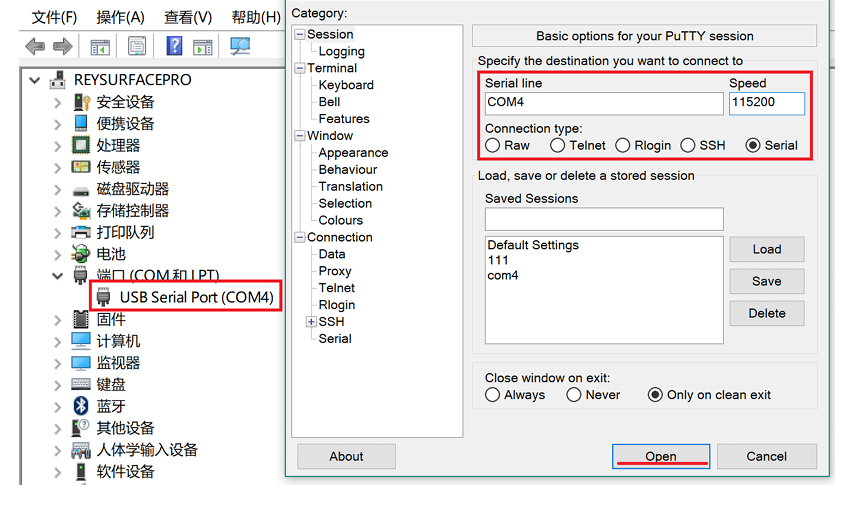Click the 其他设备 other devices icon
The image size is (862, 510).
coord(81,428)
